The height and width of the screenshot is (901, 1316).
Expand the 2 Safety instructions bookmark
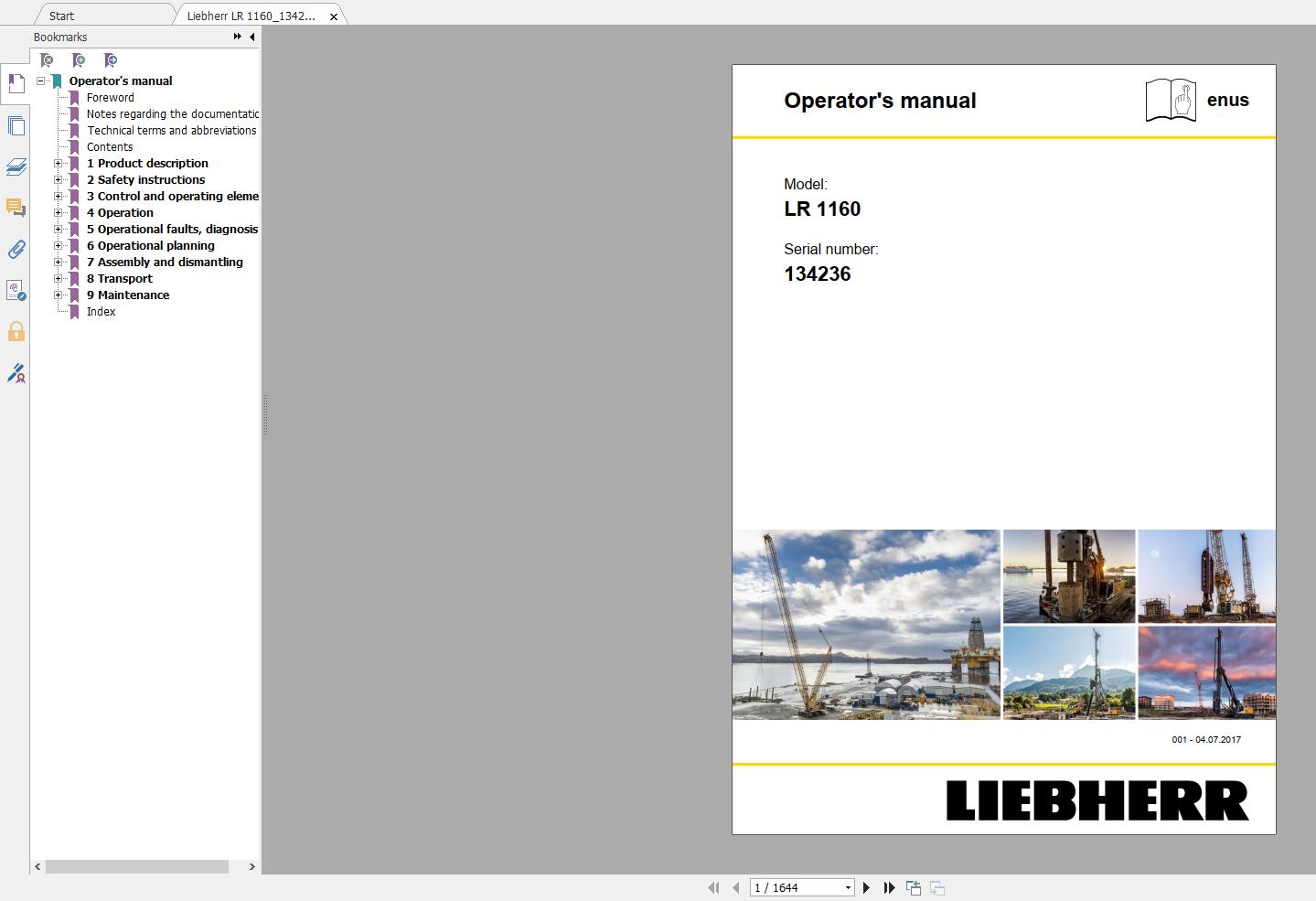pyautogui.click(x=59, y=179)
